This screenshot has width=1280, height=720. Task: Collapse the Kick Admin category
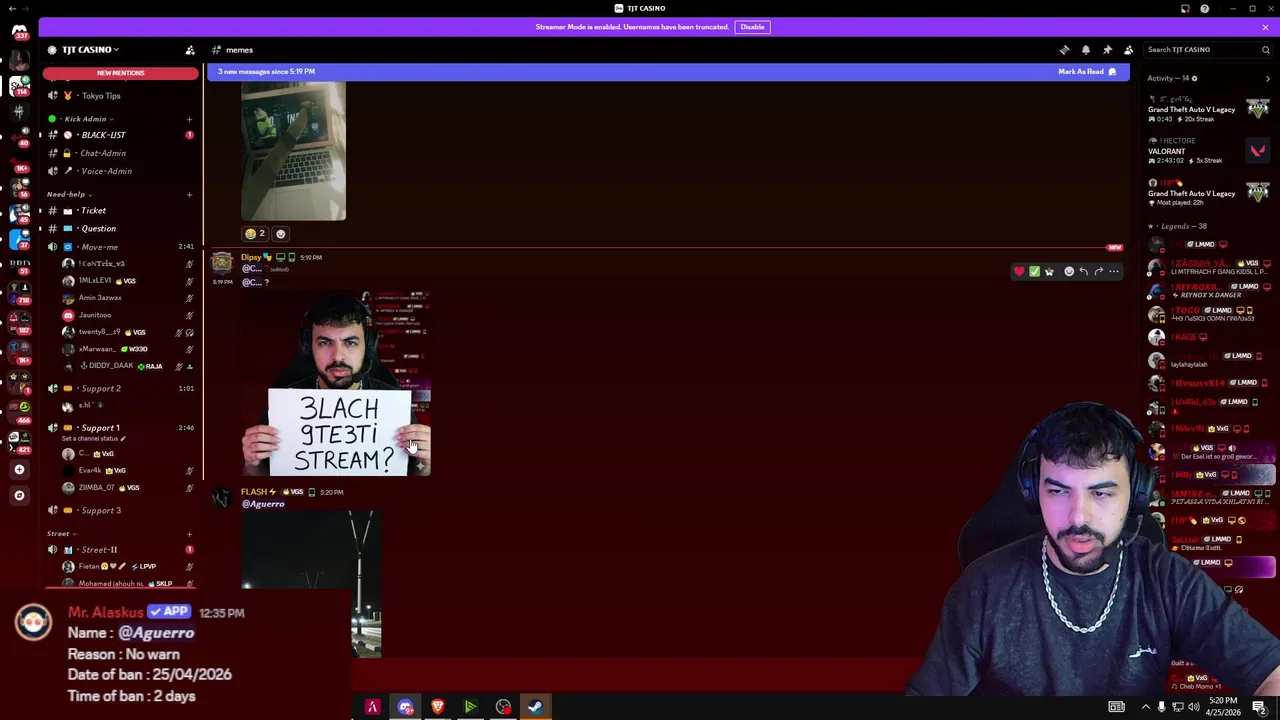(88, 119)
